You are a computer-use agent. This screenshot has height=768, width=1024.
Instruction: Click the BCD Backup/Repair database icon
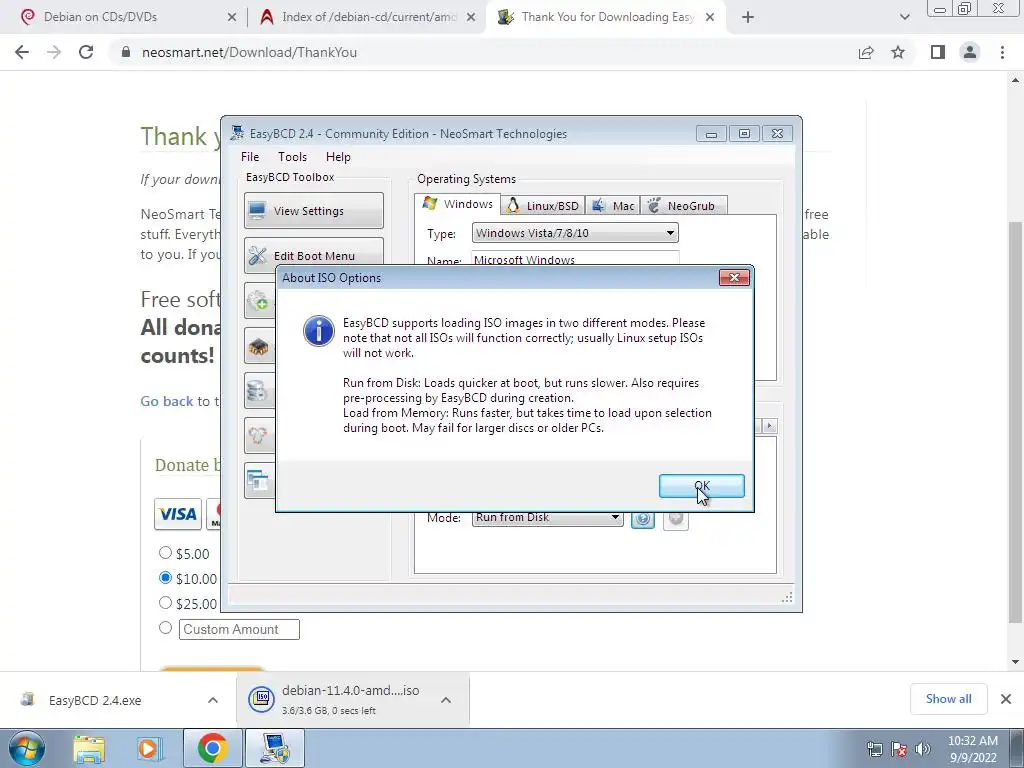click(259, 391)
